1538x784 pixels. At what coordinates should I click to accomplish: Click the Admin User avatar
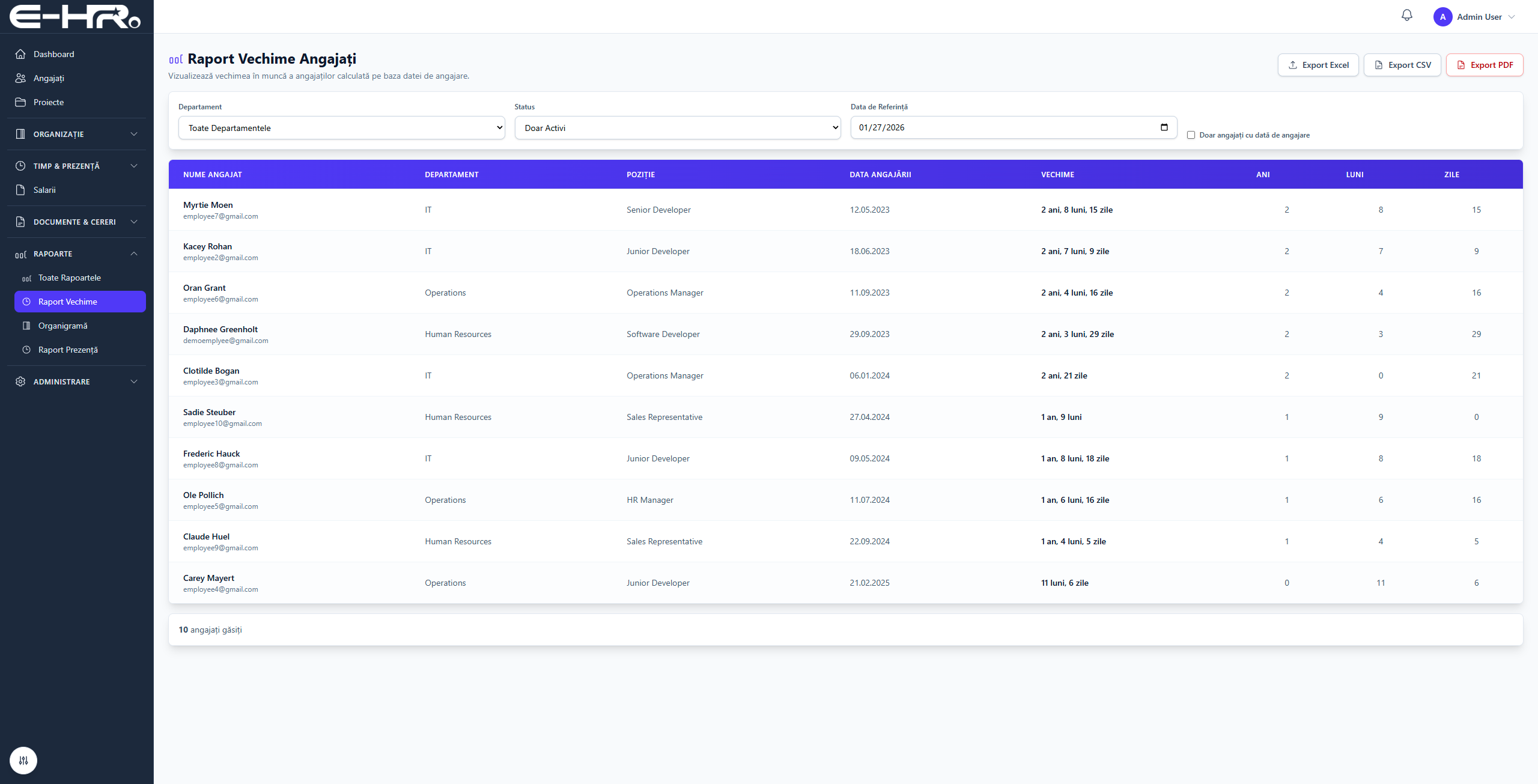coord(1442,17)
